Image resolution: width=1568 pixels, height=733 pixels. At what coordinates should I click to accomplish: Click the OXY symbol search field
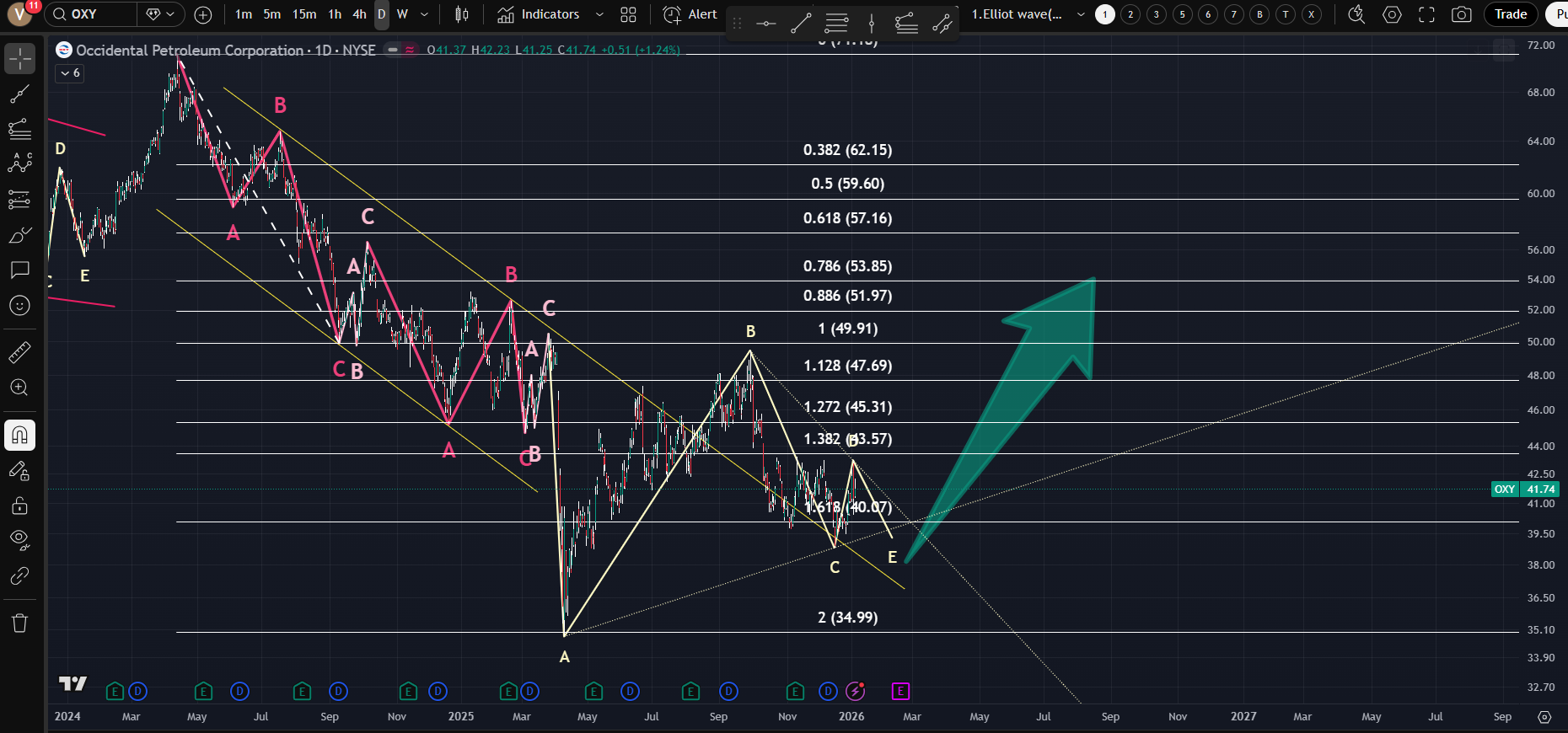[91, 14]
